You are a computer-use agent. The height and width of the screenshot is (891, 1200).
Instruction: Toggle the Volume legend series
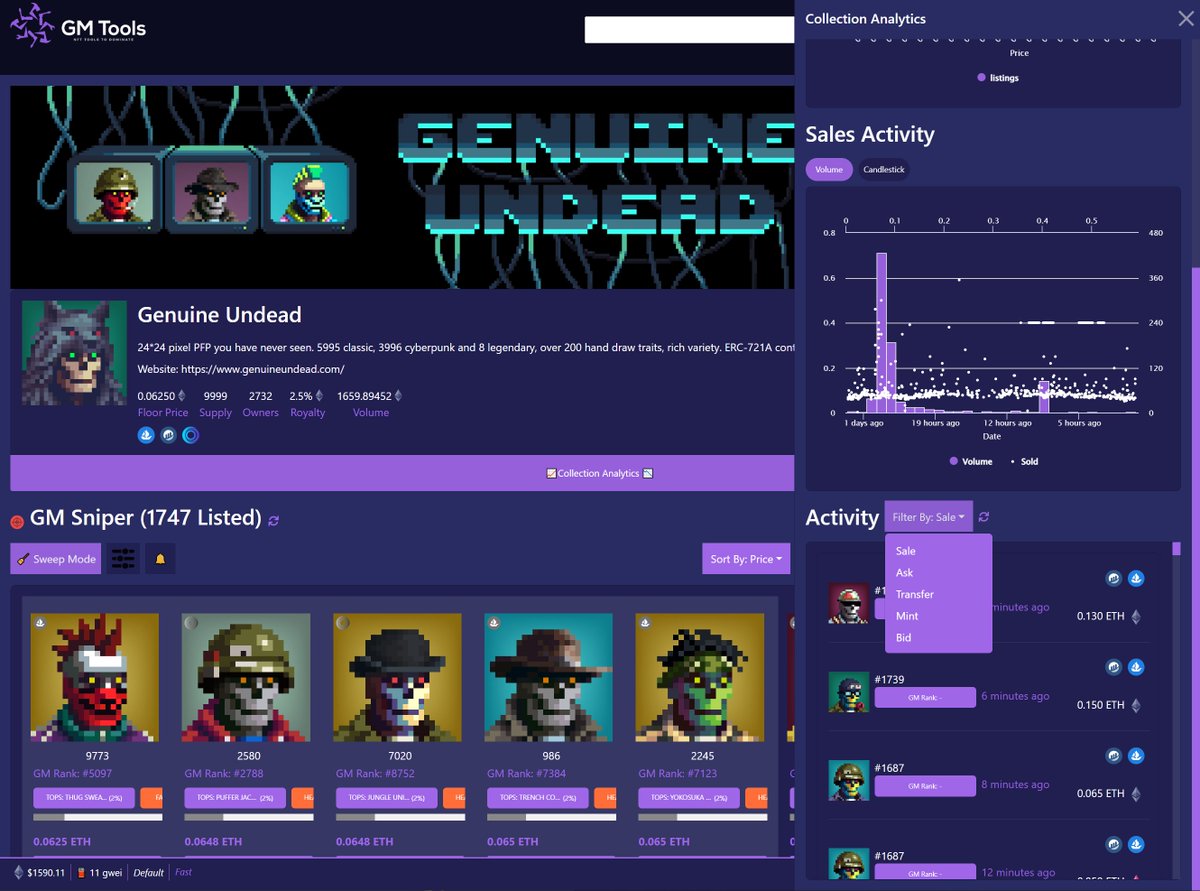coord(970,461)
